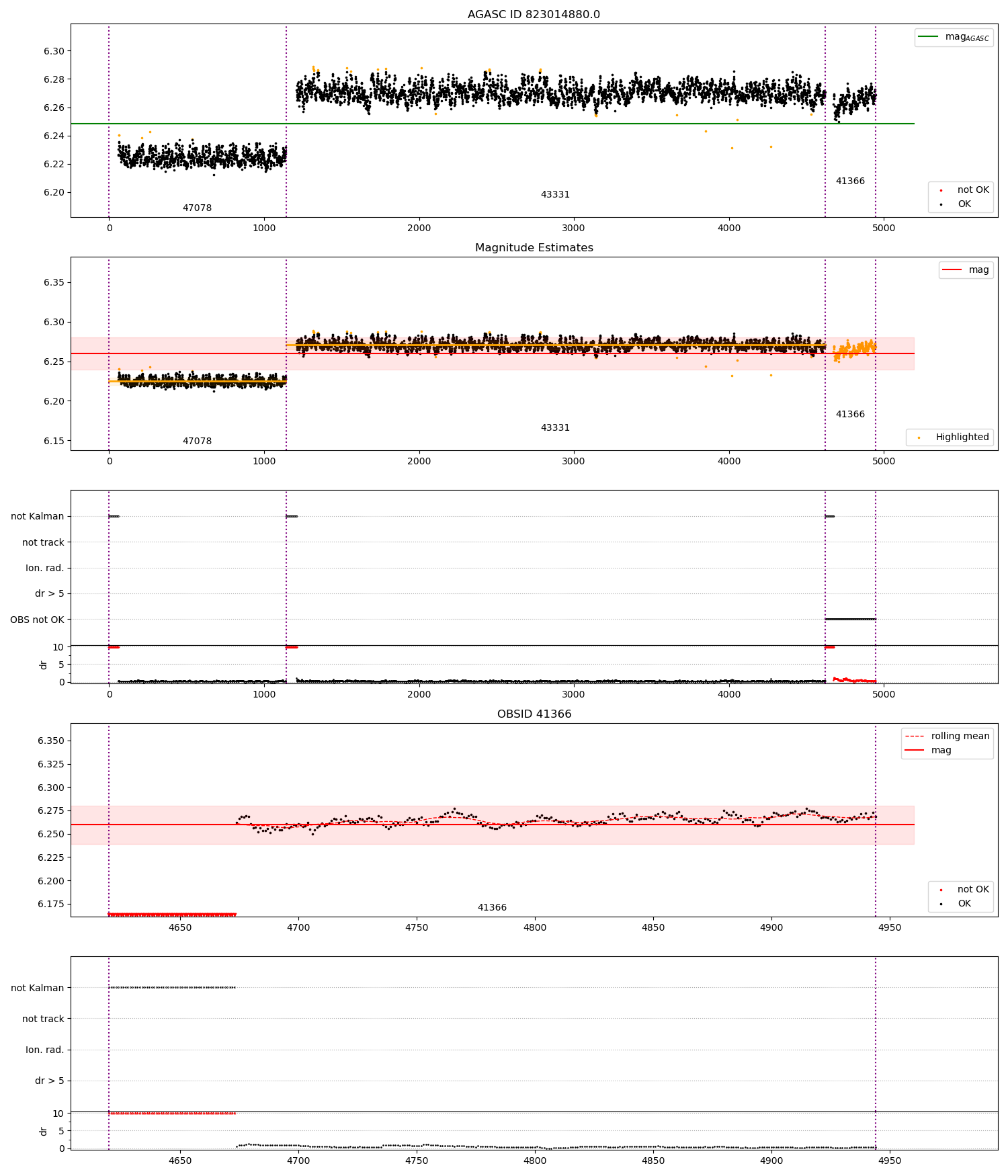Image resolution: width=1008 pixels, height=1176 pixels.
Task: Click the "6.28" y-axis tick label
Action: click(x=54, y=80)
